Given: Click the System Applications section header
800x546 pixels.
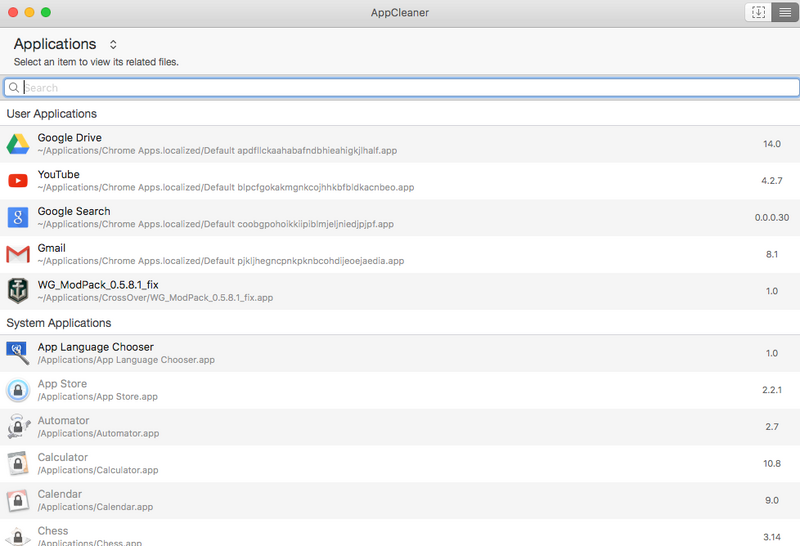Looking at the screenshot, I should pos(59,323).
